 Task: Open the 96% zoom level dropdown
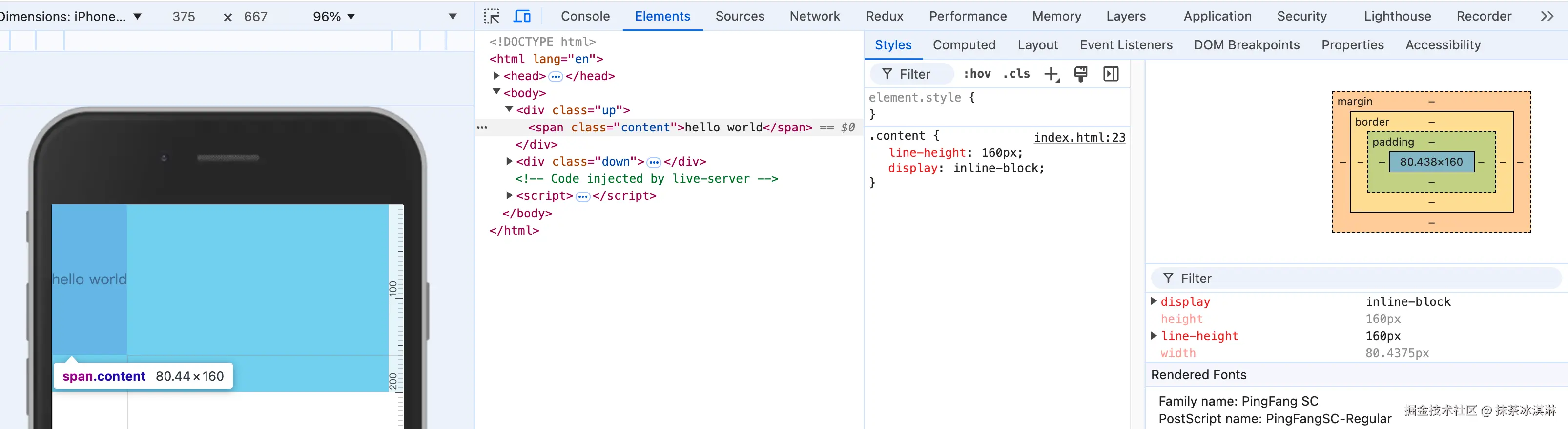(x=333, y=17)
